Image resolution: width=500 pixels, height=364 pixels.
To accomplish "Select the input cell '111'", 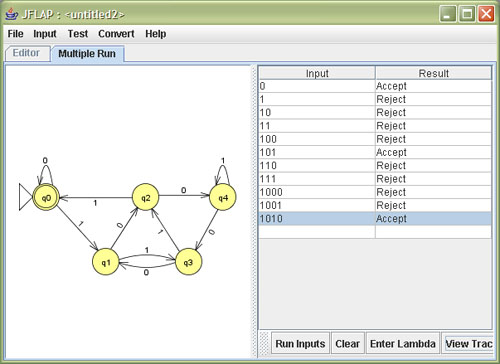I will pyautogui.click(x=317, y=179).
